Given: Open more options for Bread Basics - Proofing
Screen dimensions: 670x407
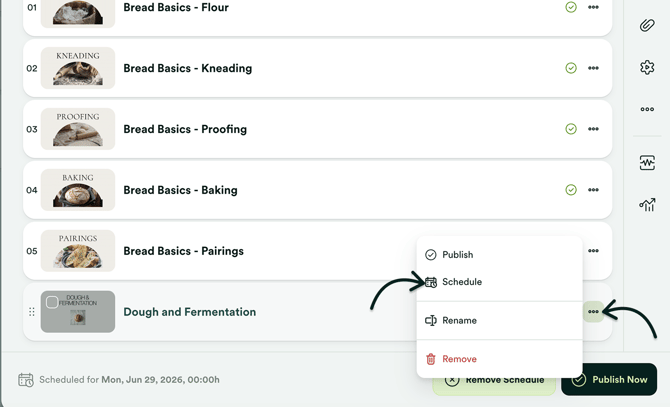Looking at the screenshot, I should 593,129.
